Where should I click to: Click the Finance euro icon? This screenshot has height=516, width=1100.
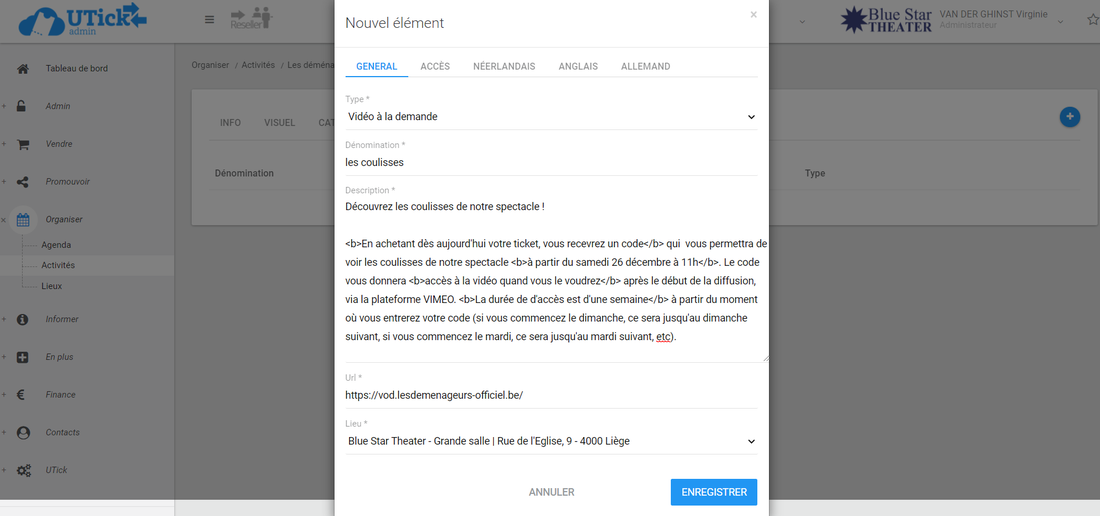(22, 395)
